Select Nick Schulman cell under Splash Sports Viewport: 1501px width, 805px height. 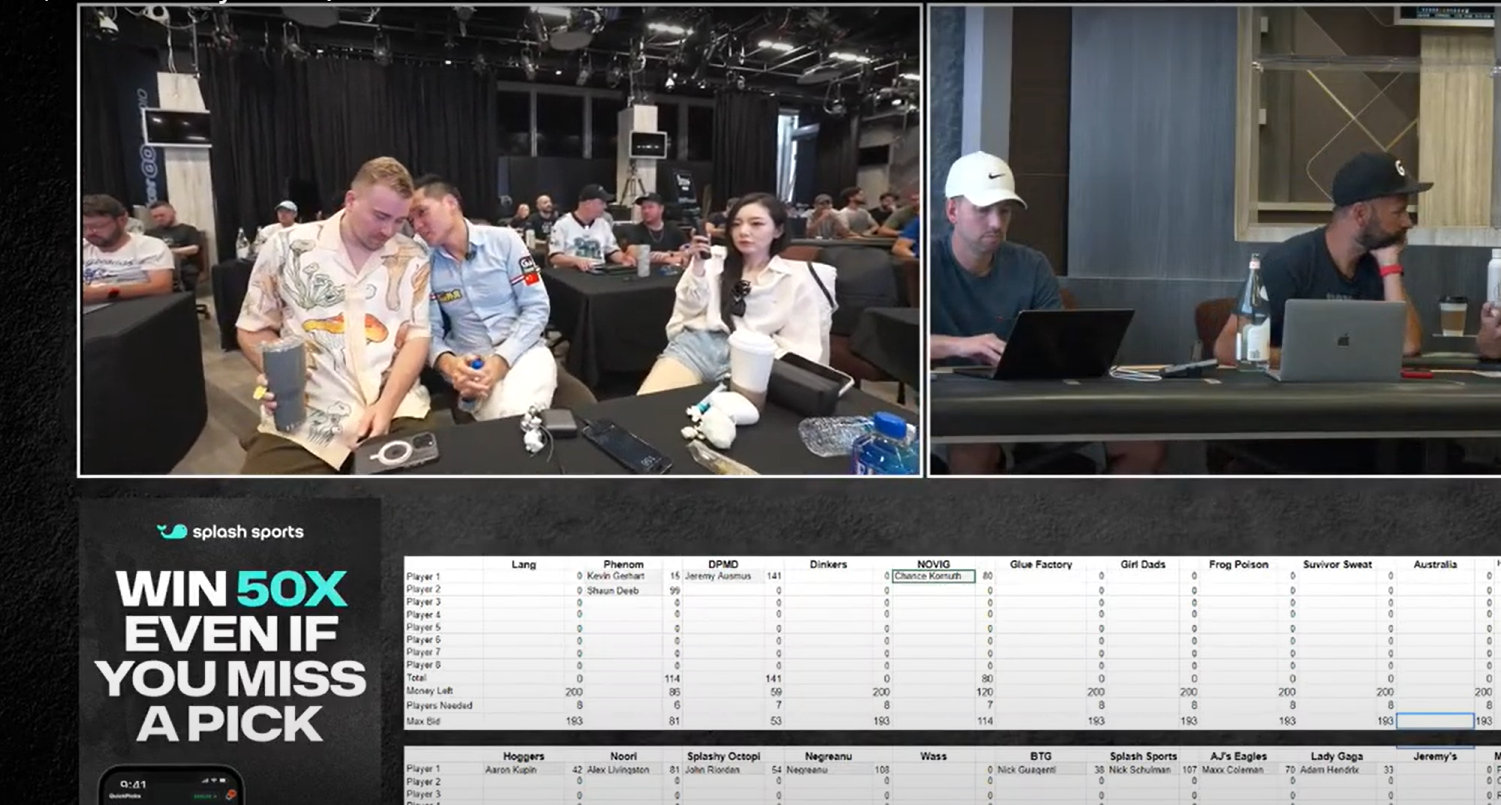1141,770
